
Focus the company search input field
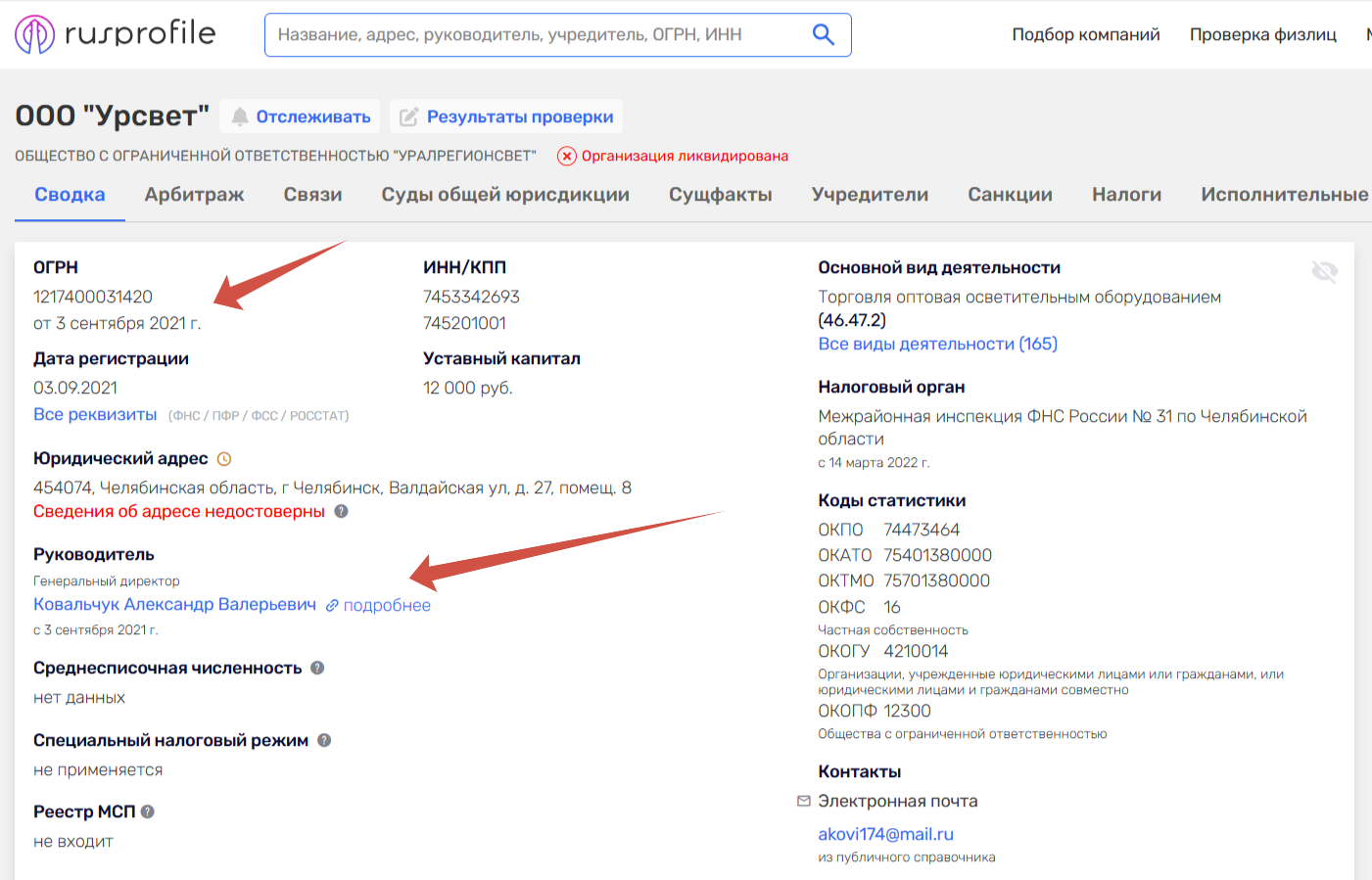pyautogui.click(x=558, y=34)
